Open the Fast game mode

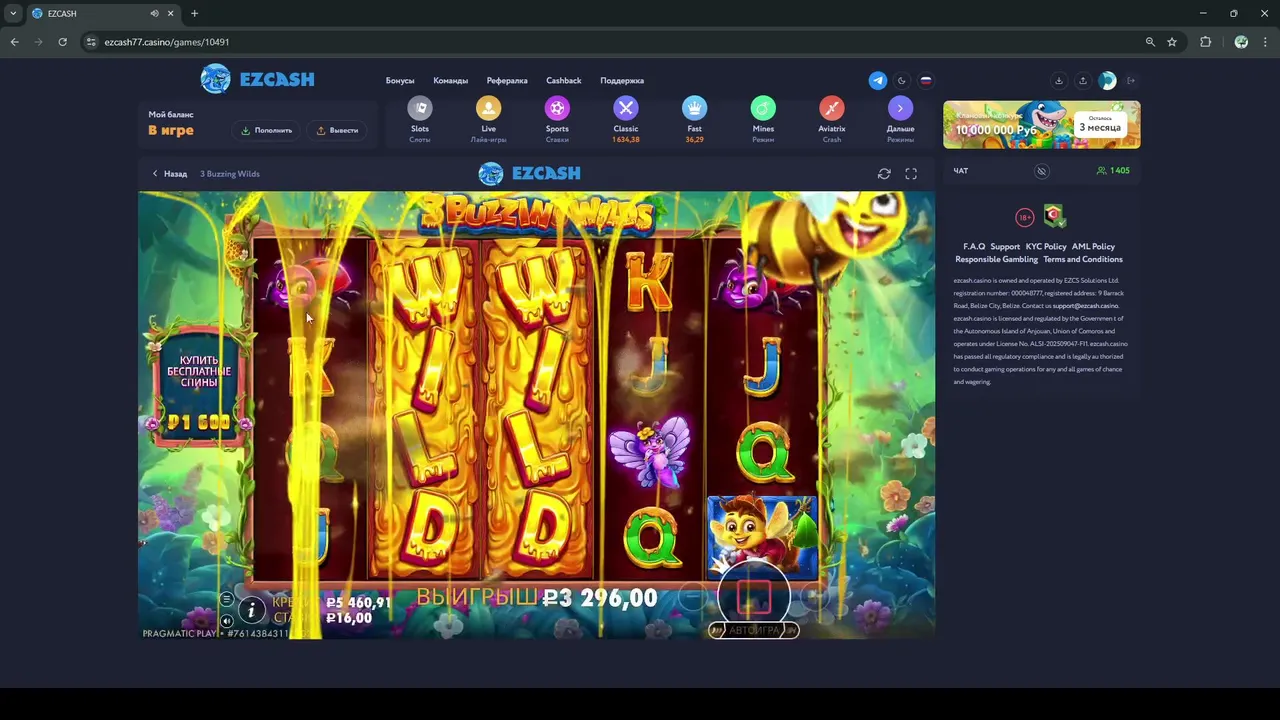point(694,119)
